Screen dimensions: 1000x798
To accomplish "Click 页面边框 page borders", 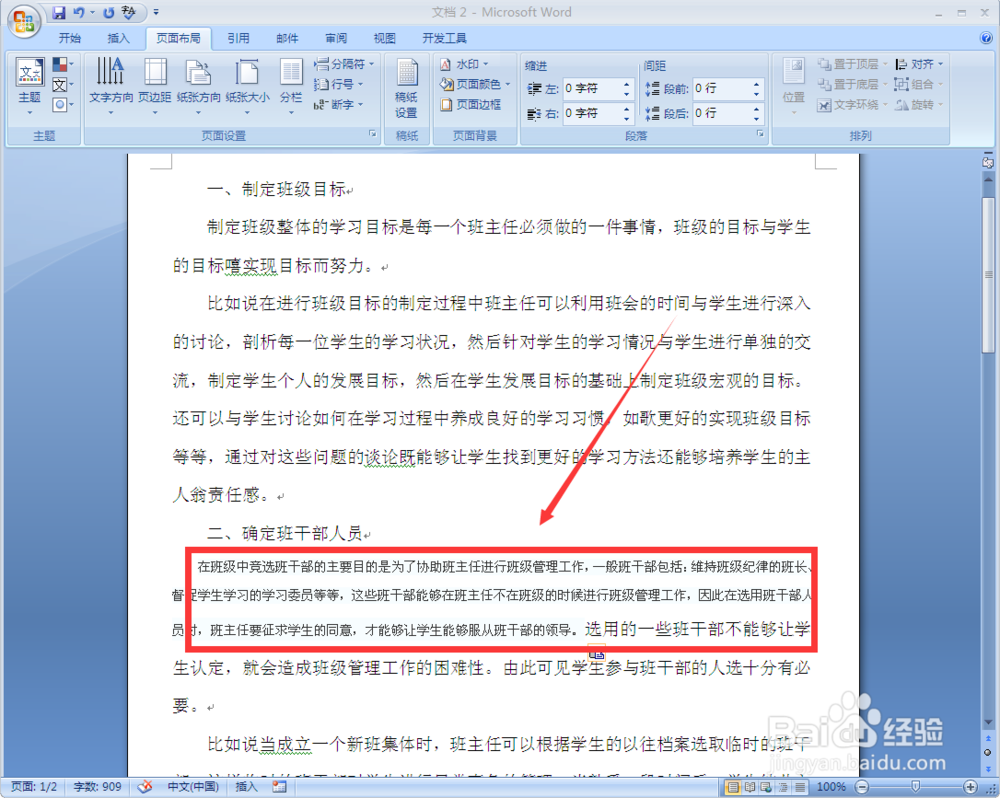I will point(471,105).
